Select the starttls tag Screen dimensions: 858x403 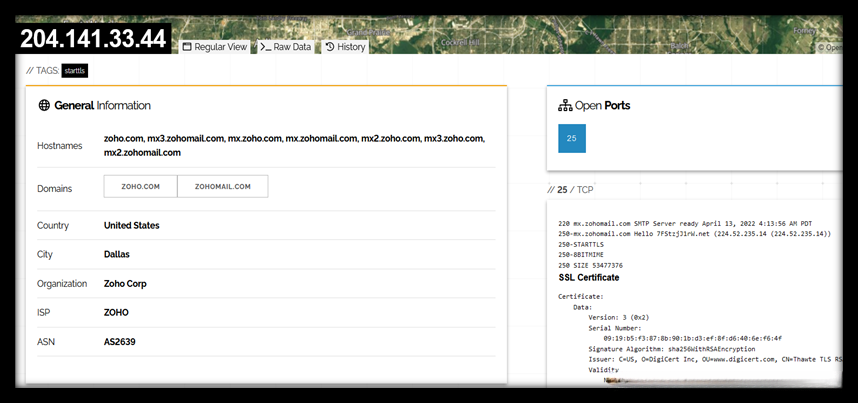point(74,71)
